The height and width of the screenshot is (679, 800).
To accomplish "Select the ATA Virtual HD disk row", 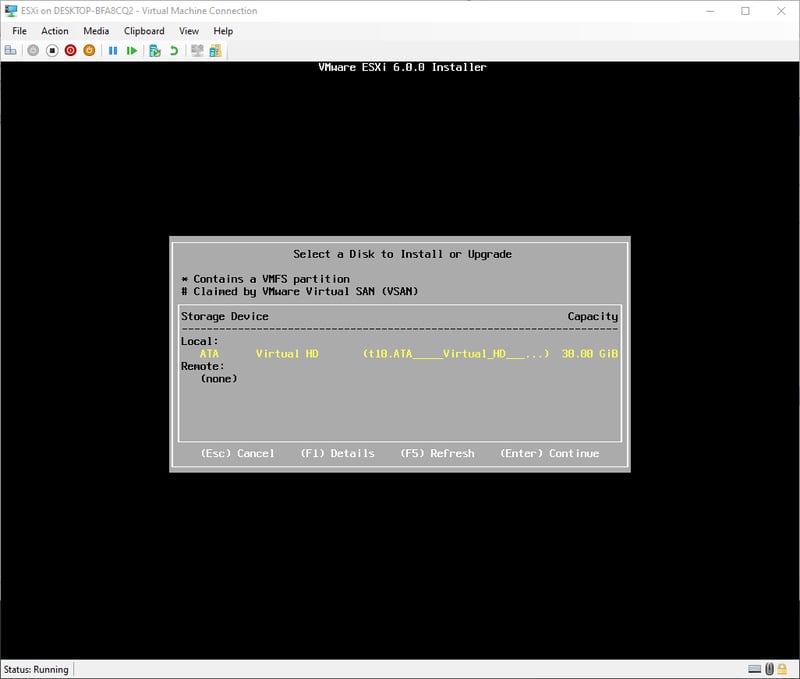I will 399,354.
